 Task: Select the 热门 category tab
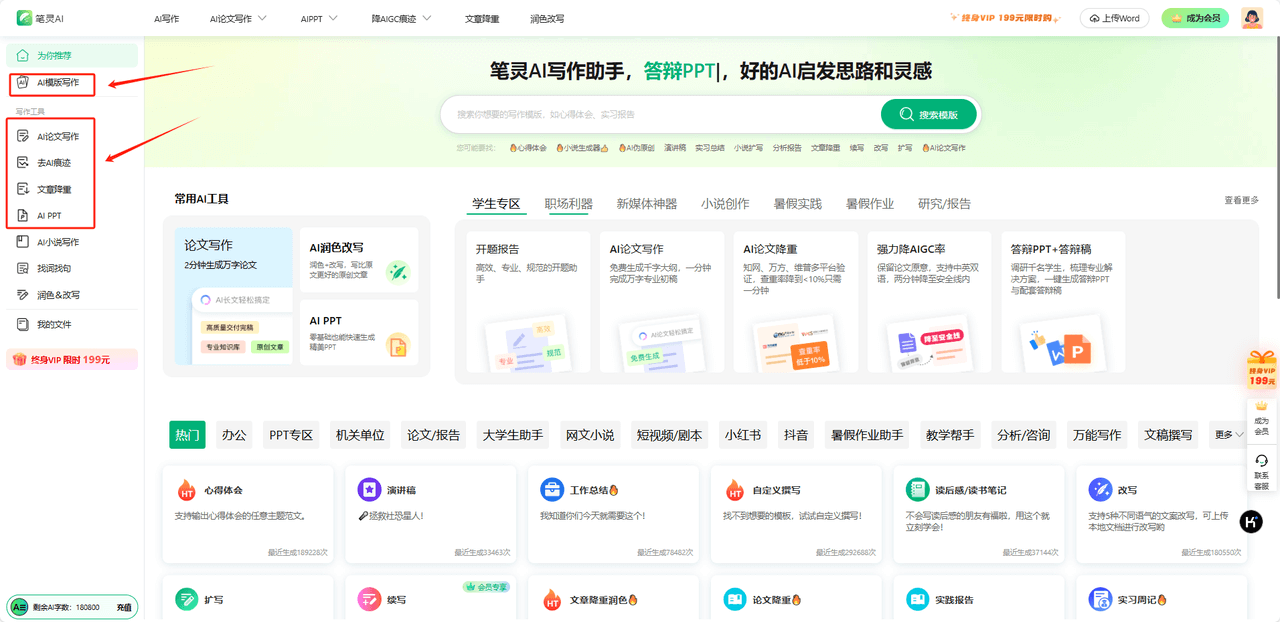click(x=186, y=434)
